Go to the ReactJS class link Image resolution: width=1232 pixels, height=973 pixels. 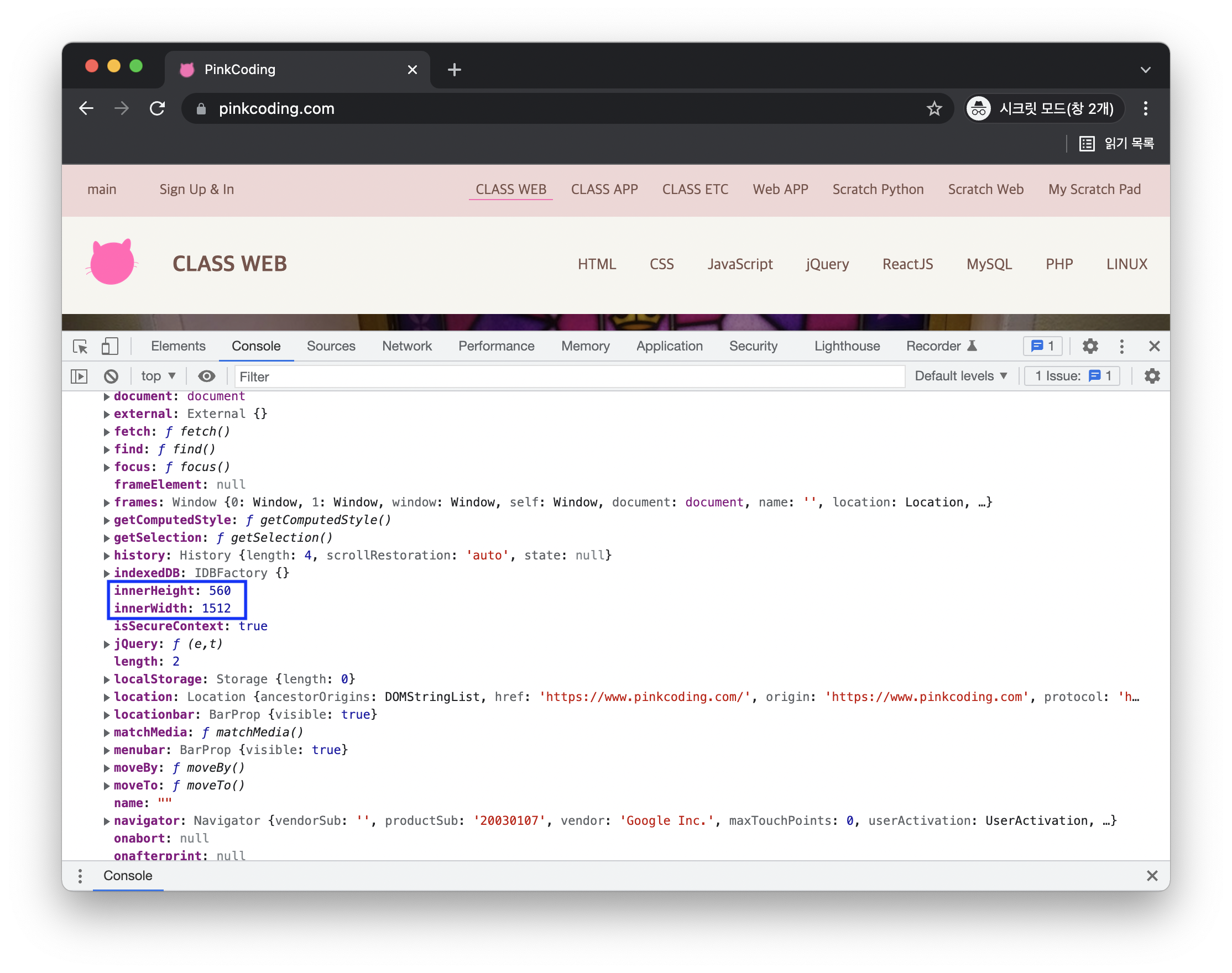(x=907, y=264)
